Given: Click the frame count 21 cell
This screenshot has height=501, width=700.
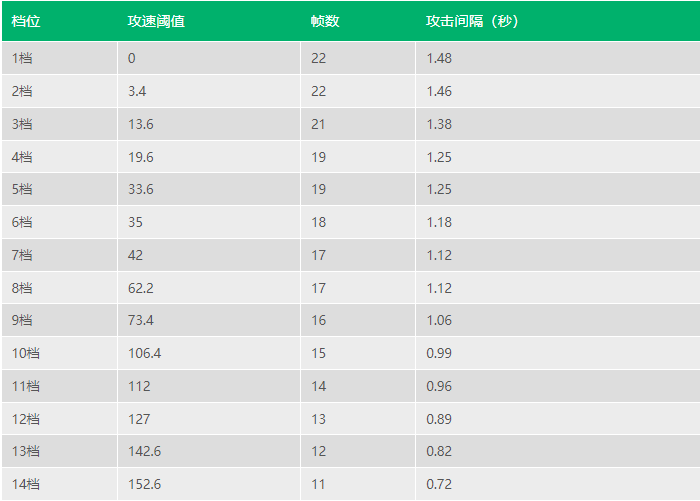Looking at the screenshot, I should click(x=358, y=124).
